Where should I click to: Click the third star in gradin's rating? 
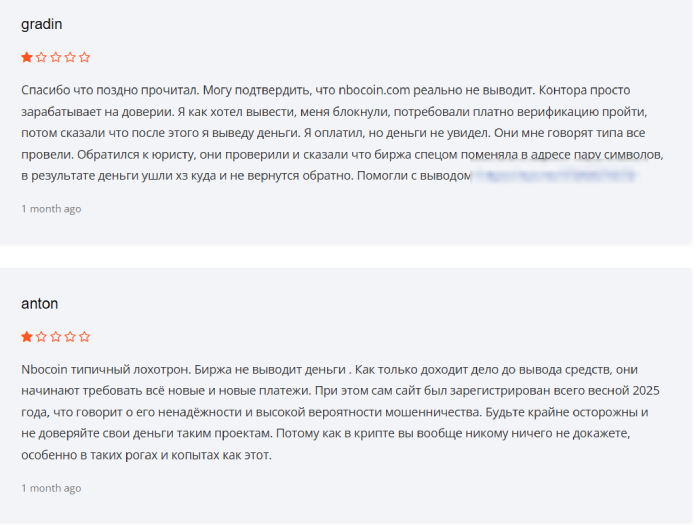pos(56,57)
